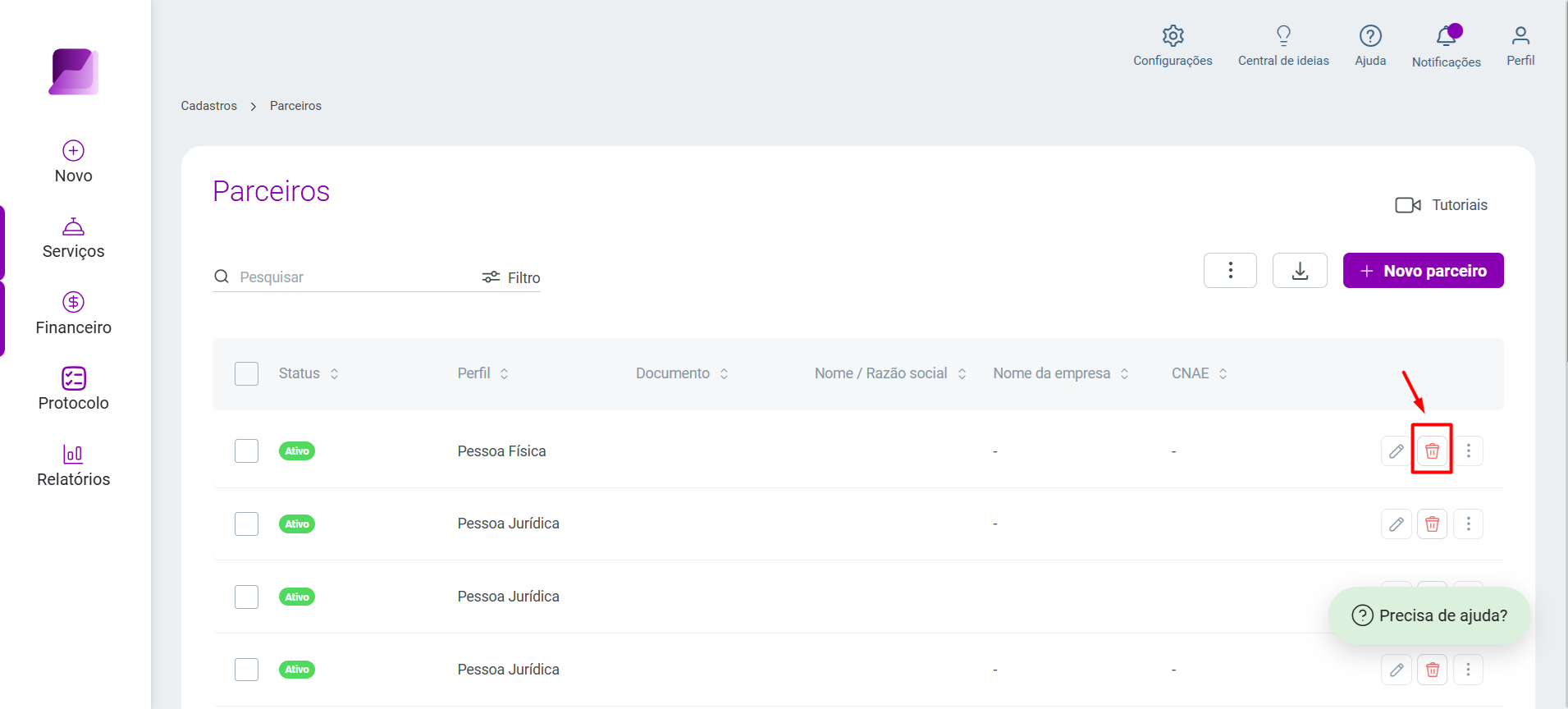The height and width of the screenshot is (709, 1568).
Task: Open the table options kebab button
Action: point(1230,271)
